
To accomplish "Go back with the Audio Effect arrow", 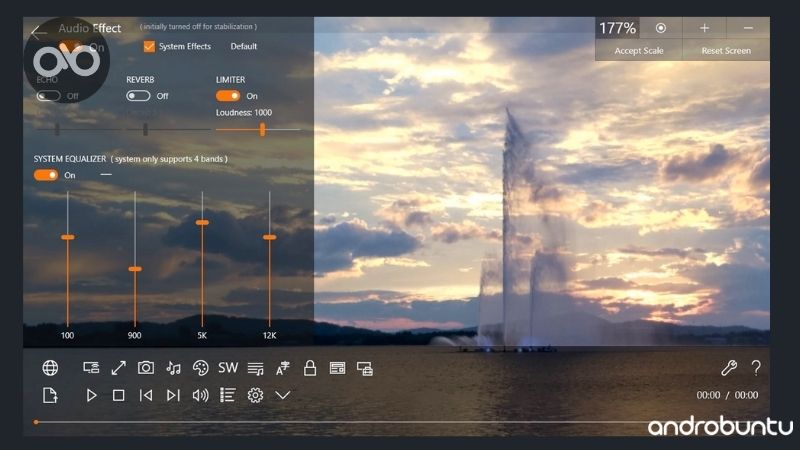I will (39, 33).
